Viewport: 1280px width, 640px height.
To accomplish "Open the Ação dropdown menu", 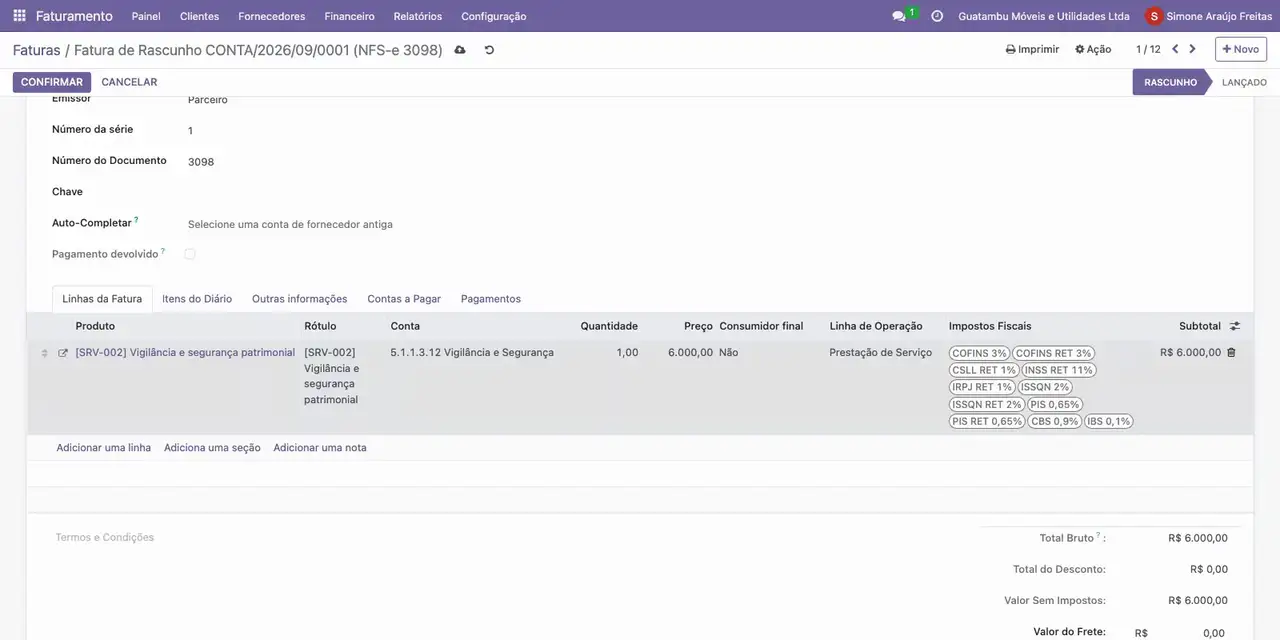I will click(x=1093, y=49).
